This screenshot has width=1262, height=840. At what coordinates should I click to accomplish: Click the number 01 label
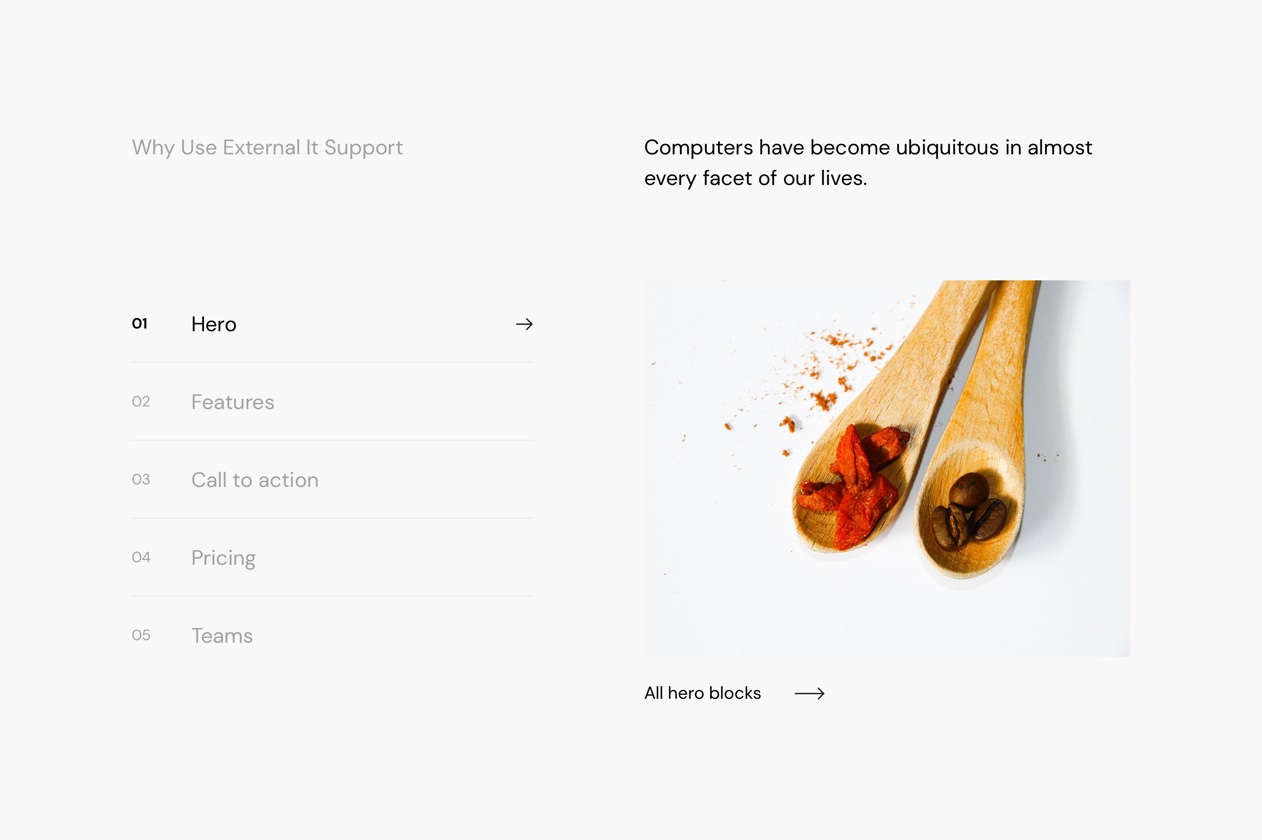click(x=140, y=323)
